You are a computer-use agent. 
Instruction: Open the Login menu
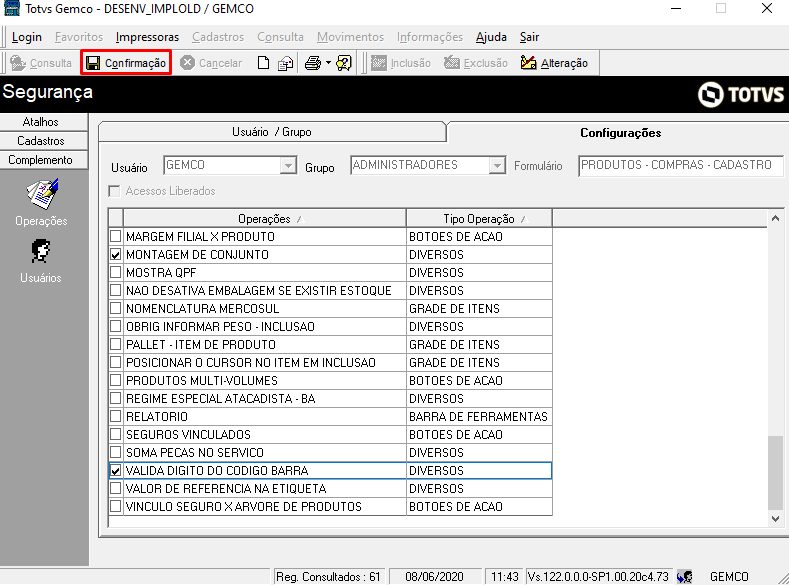[x=27, y=37]
